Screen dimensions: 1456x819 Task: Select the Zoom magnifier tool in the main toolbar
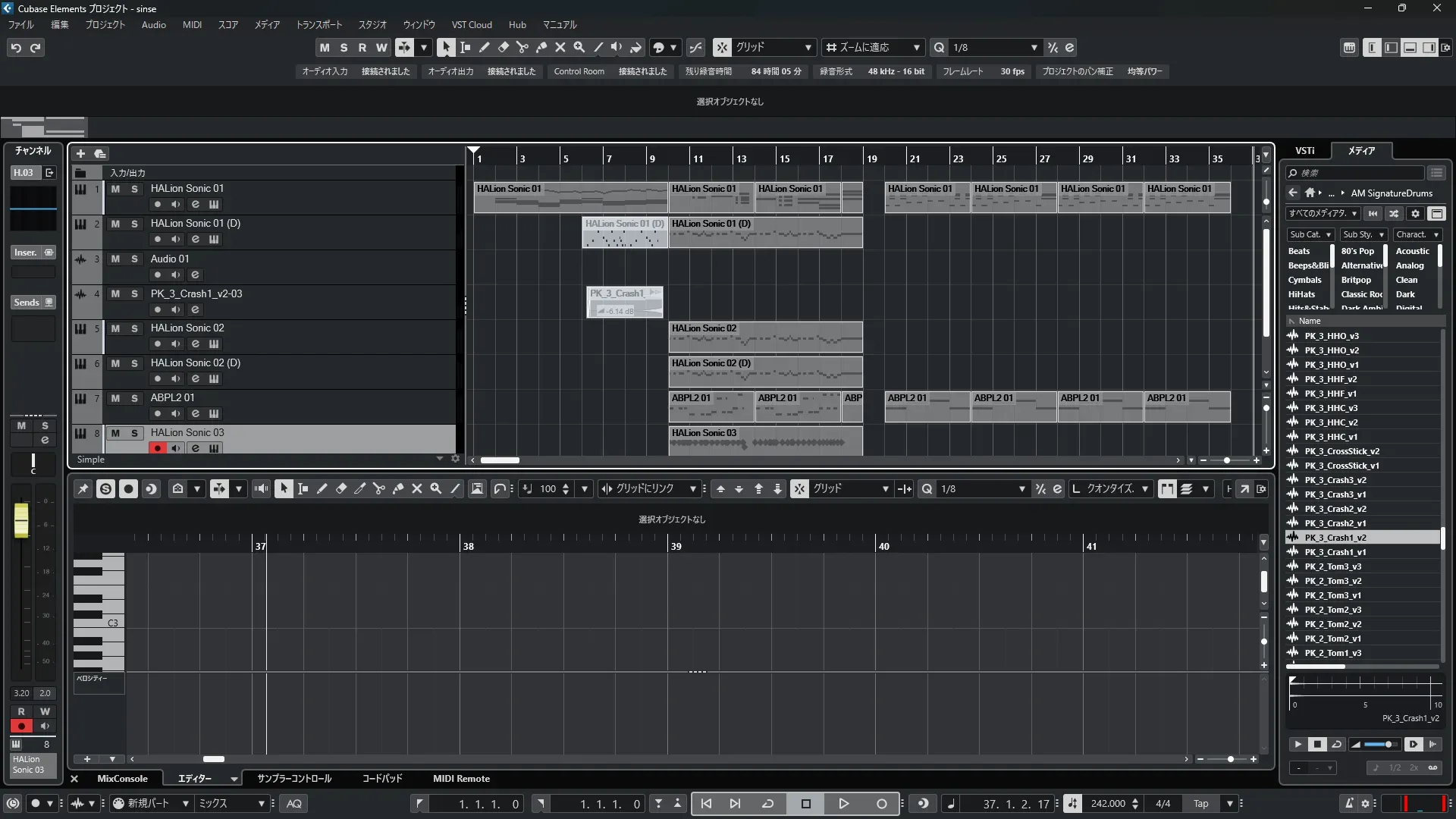[579, 47]
